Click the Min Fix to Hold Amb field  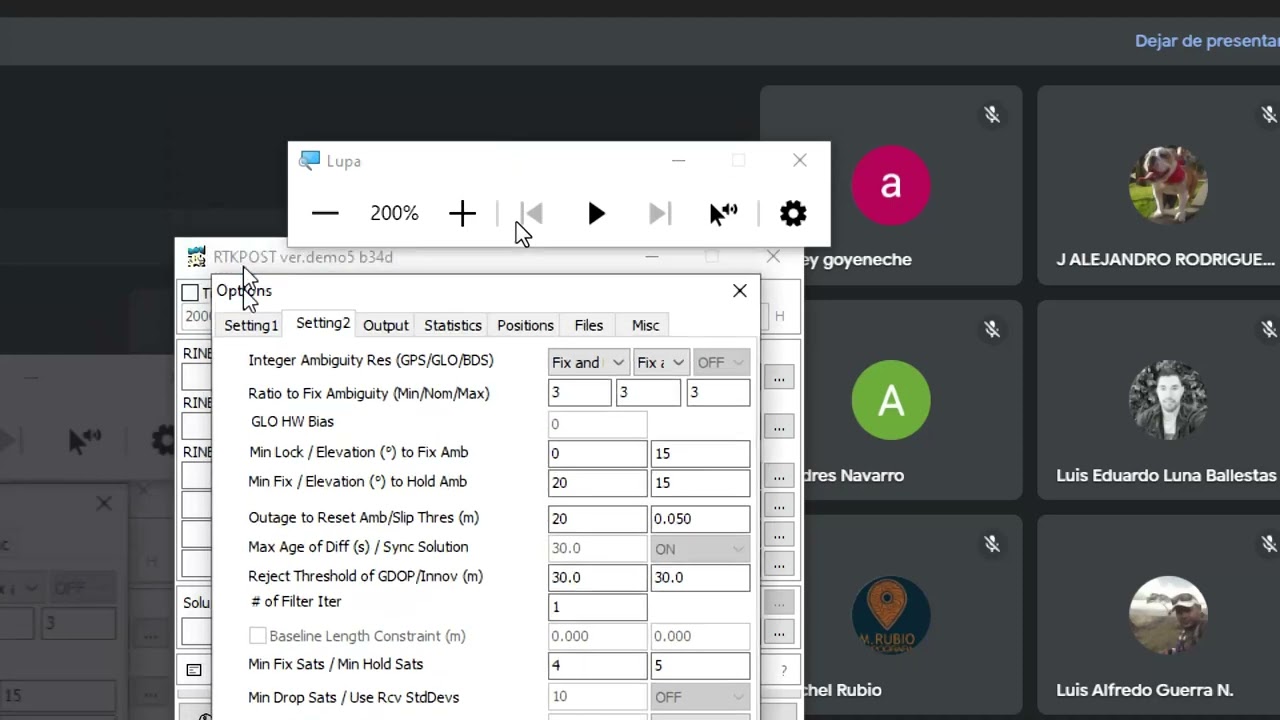point(597,483)
